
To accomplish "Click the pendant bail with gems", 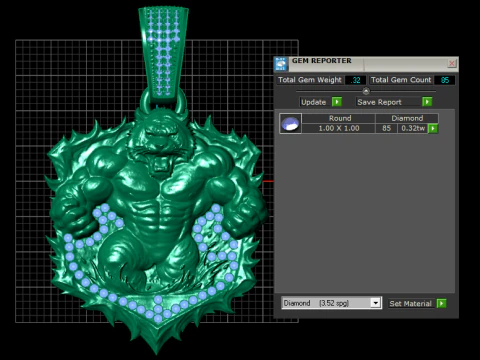I will click(x=163, y=53).
